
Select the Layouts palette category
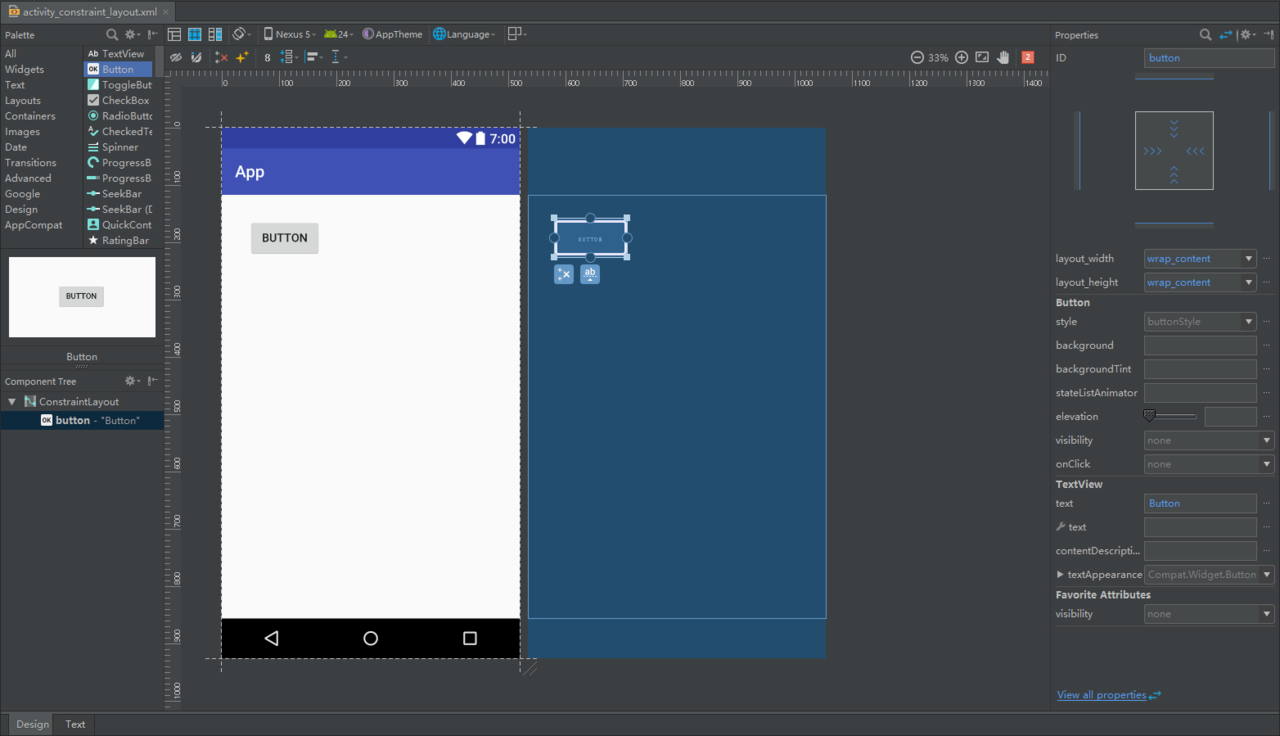(23, 101)
